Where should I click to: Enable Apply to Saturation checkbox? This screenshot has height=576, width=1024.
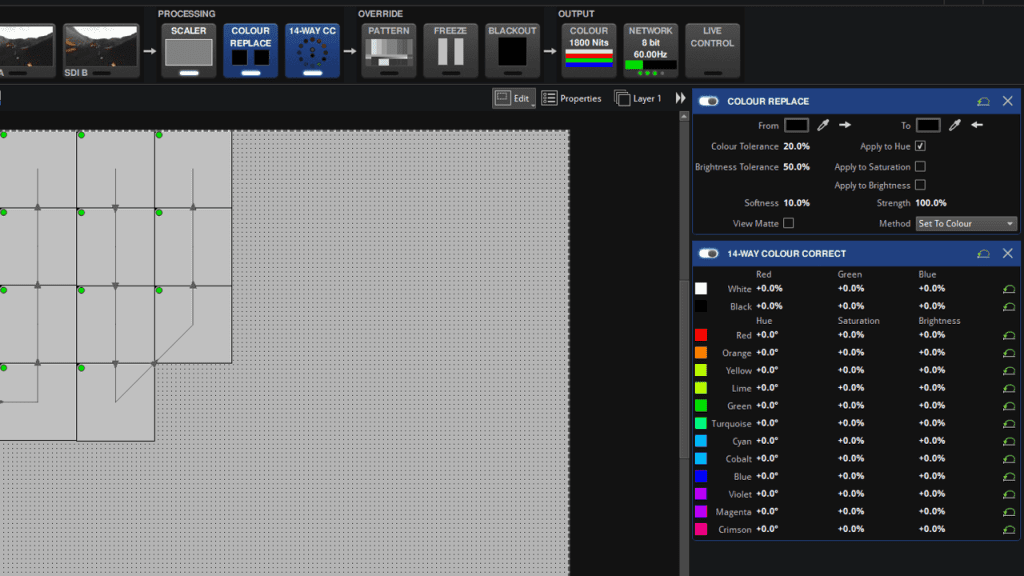tap(920, 167)
